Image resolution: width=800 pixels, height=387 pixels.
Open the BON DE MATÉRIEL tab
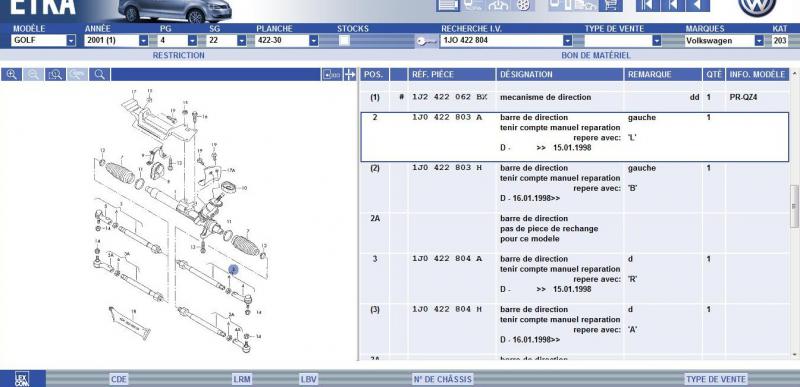pos(596,55)
